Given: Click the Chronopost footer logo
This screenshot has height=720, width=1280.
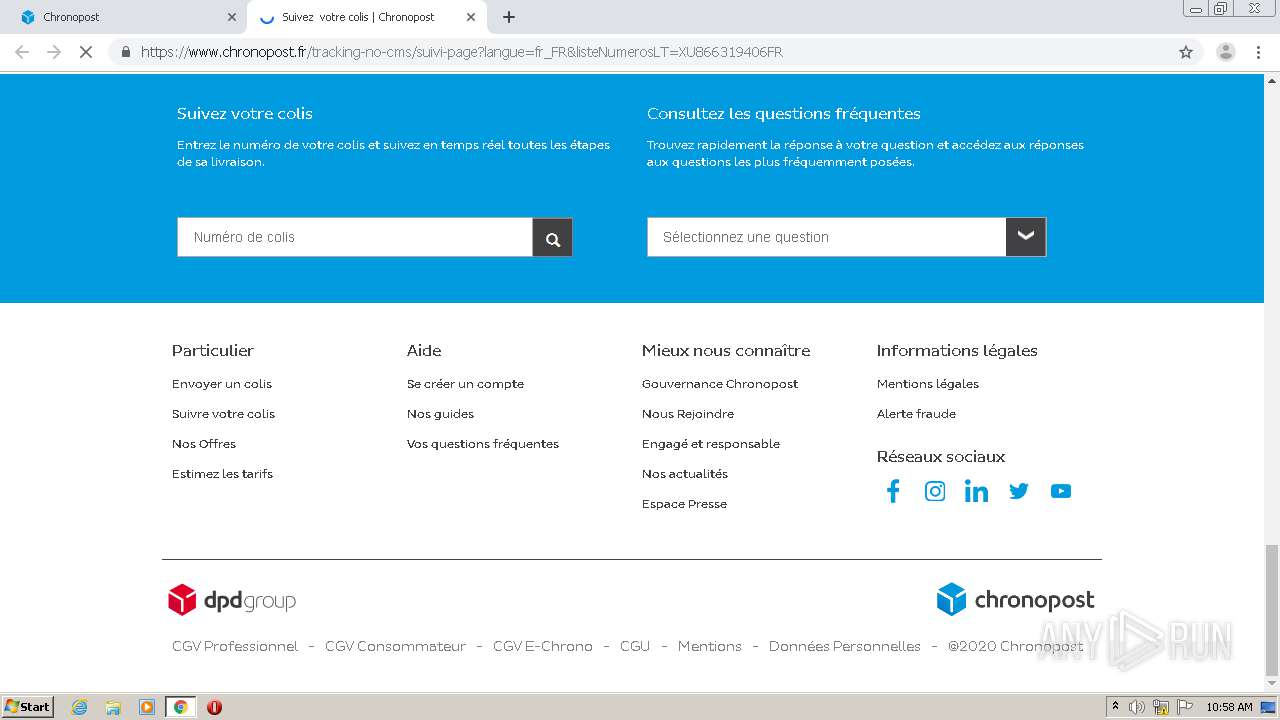Looking at the screenshot, I should 1015,600.
